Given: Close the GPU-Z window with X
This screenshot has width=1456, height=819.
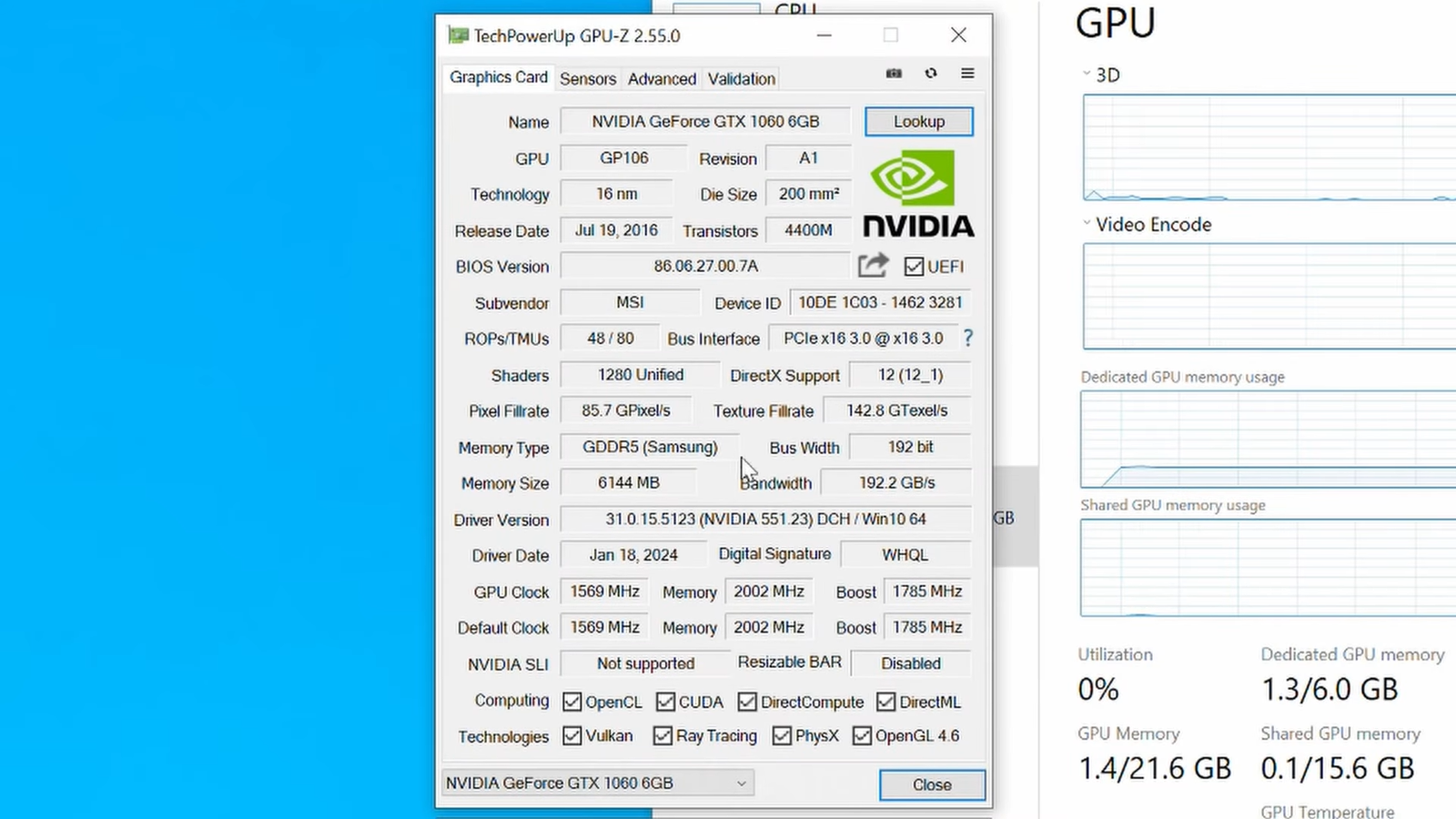Looking at the screenshot, I should [958, 35].
